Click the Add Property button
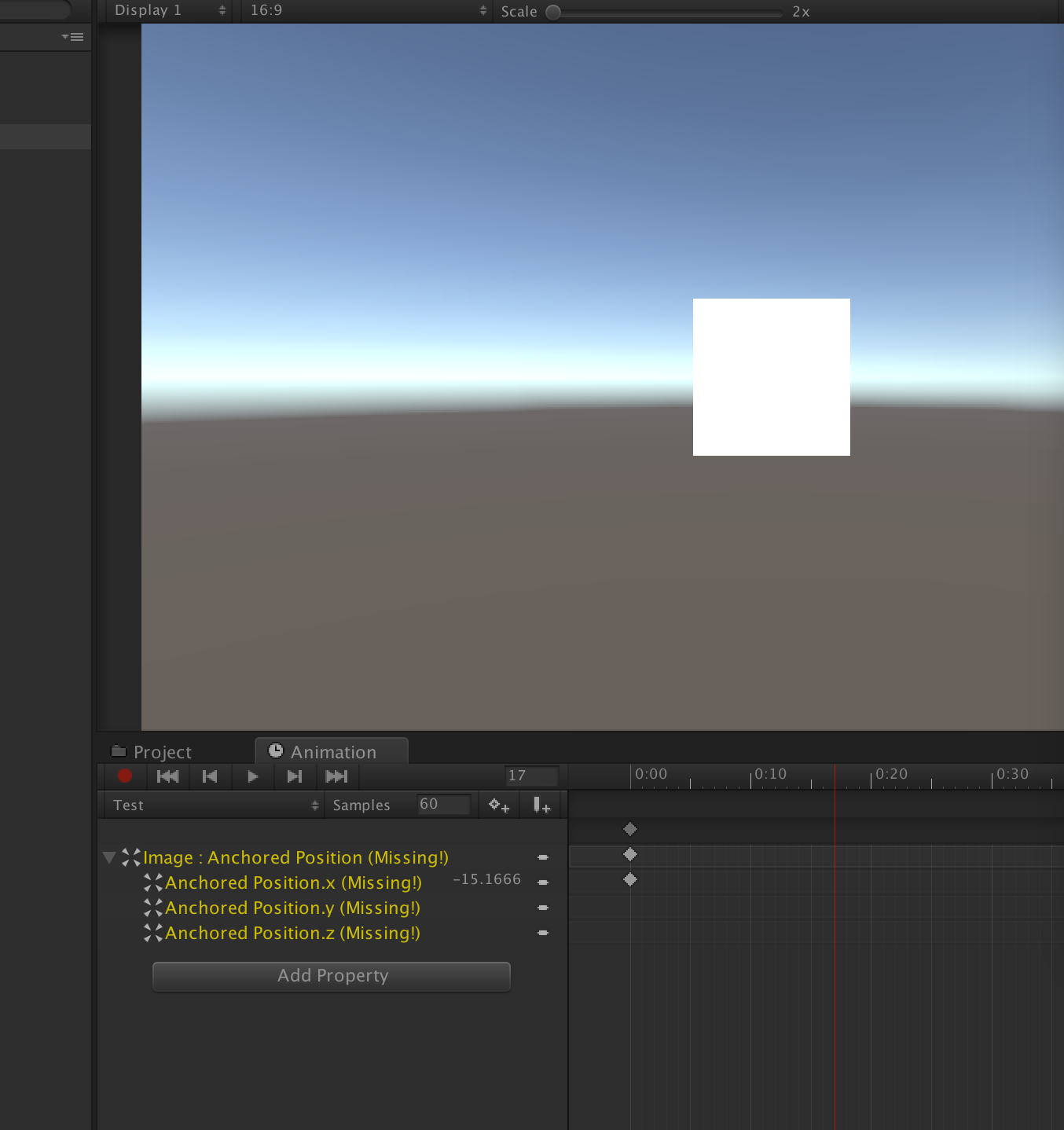This screenshot has width=1064, height=1130. [x=332, y=977]
